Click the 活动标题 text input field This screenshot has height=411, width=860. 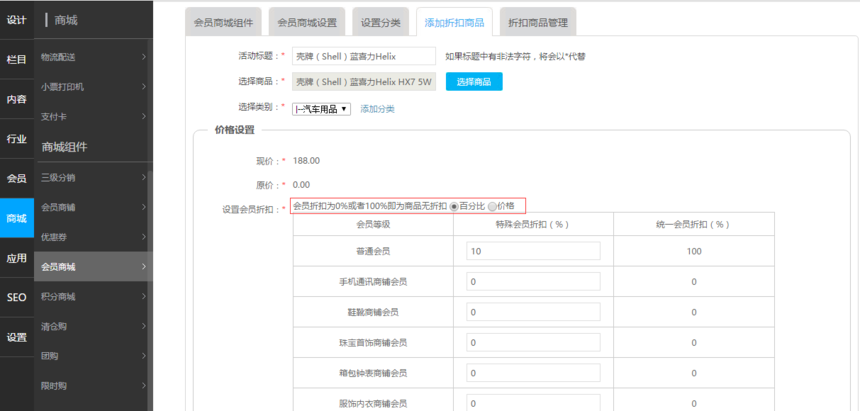point(364,57)
